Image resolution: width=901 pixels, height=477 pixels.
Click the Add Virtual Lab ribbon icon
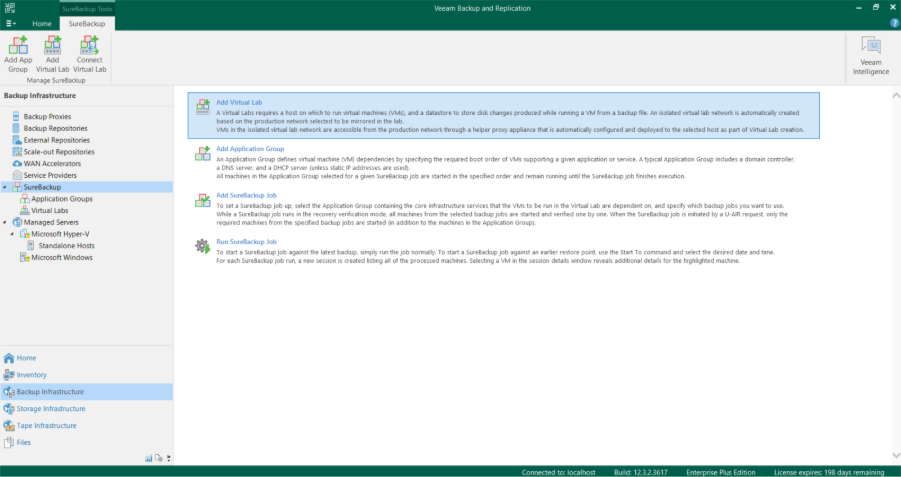click(52, 46)
